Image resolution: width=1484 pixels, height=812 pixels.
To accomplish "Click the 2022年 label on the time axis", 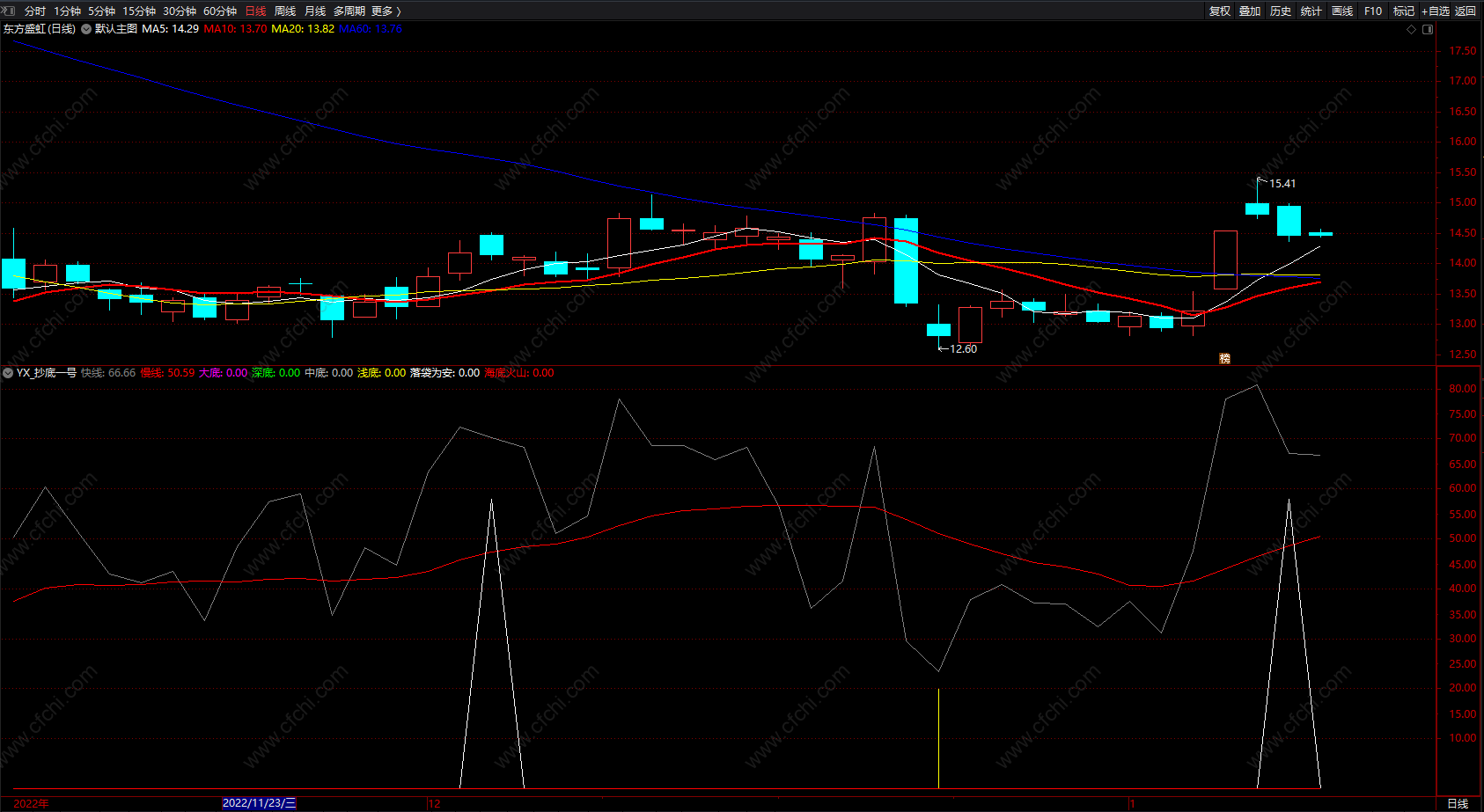I will [31, 804].
